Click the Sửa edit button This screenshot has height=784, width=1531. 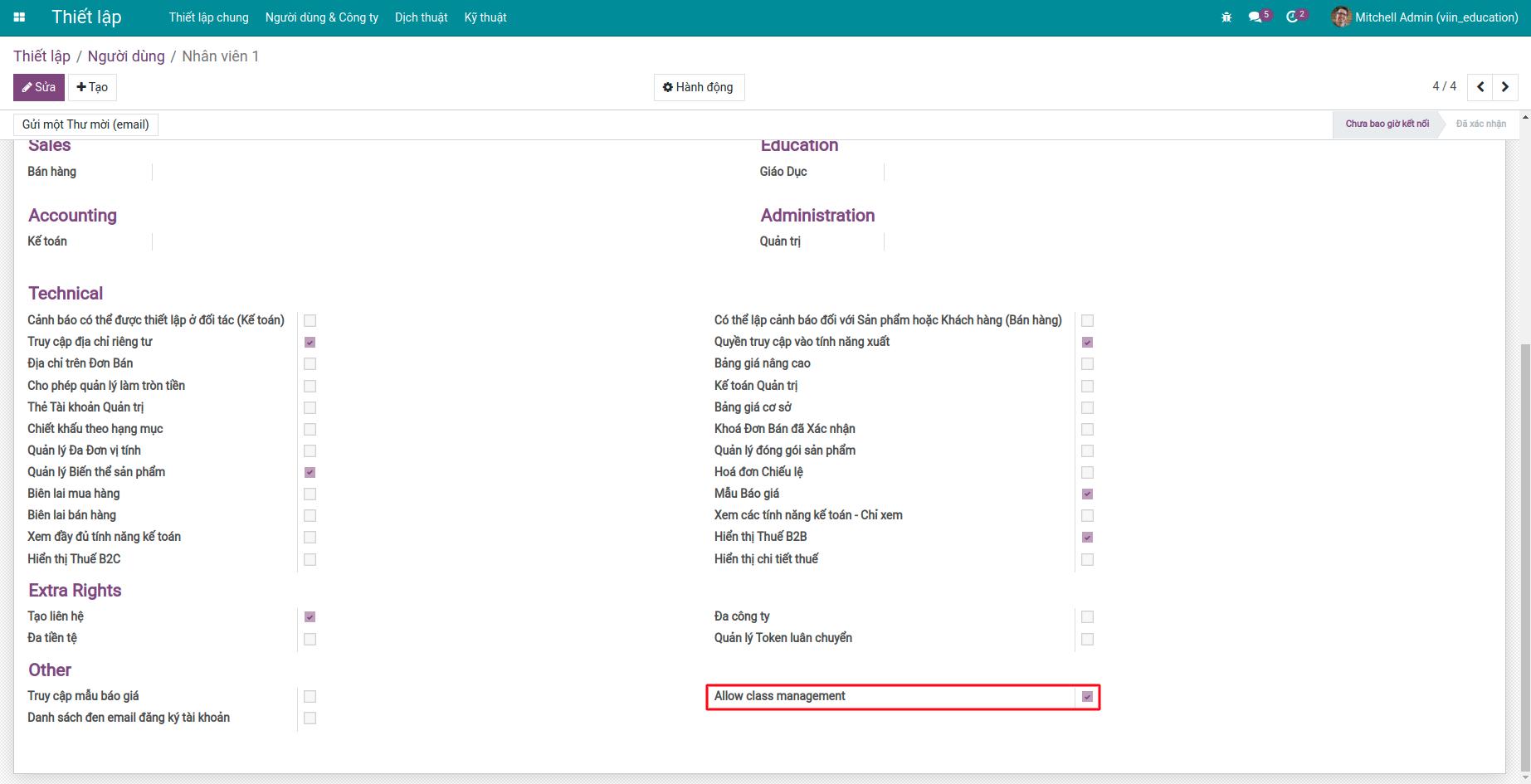39,87
